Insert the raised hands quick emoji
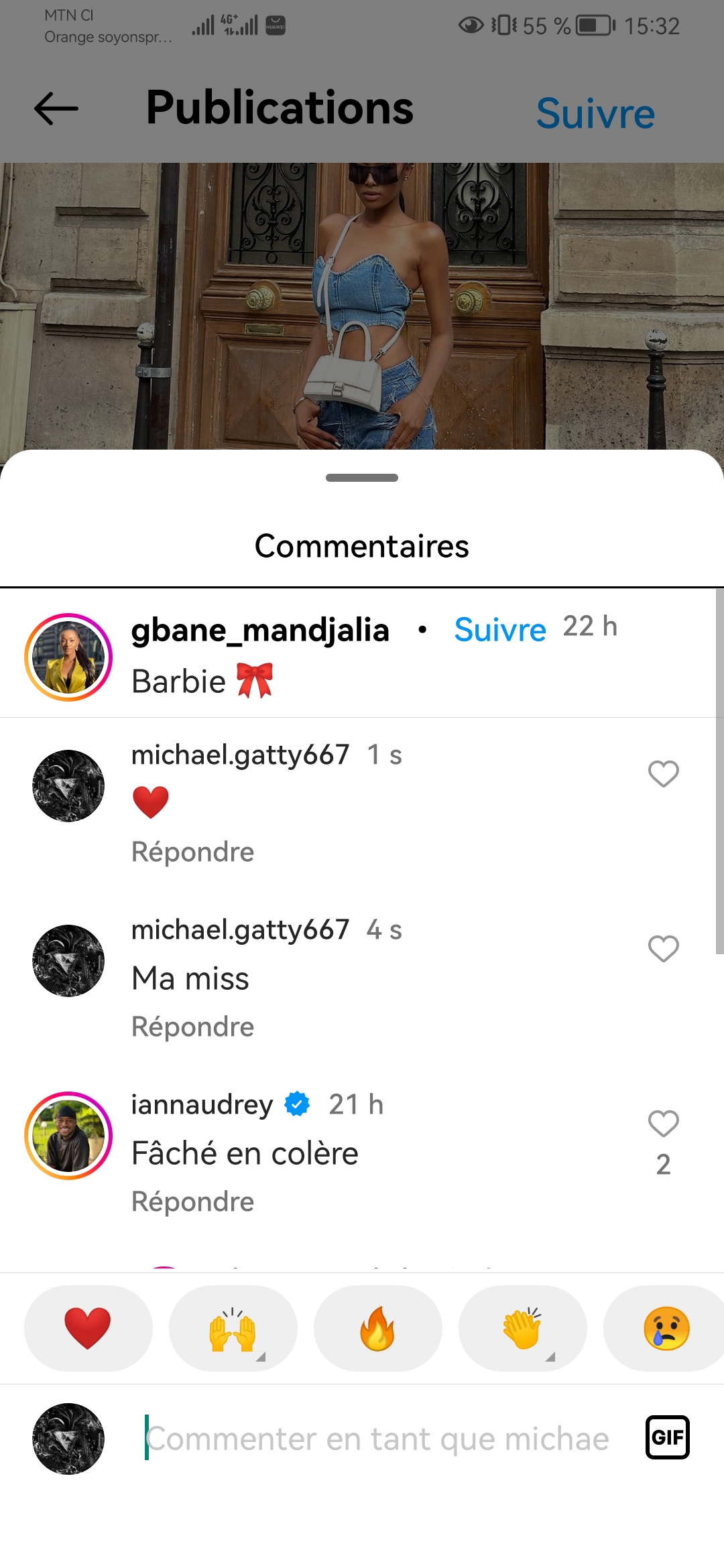 coord(233,1328)
